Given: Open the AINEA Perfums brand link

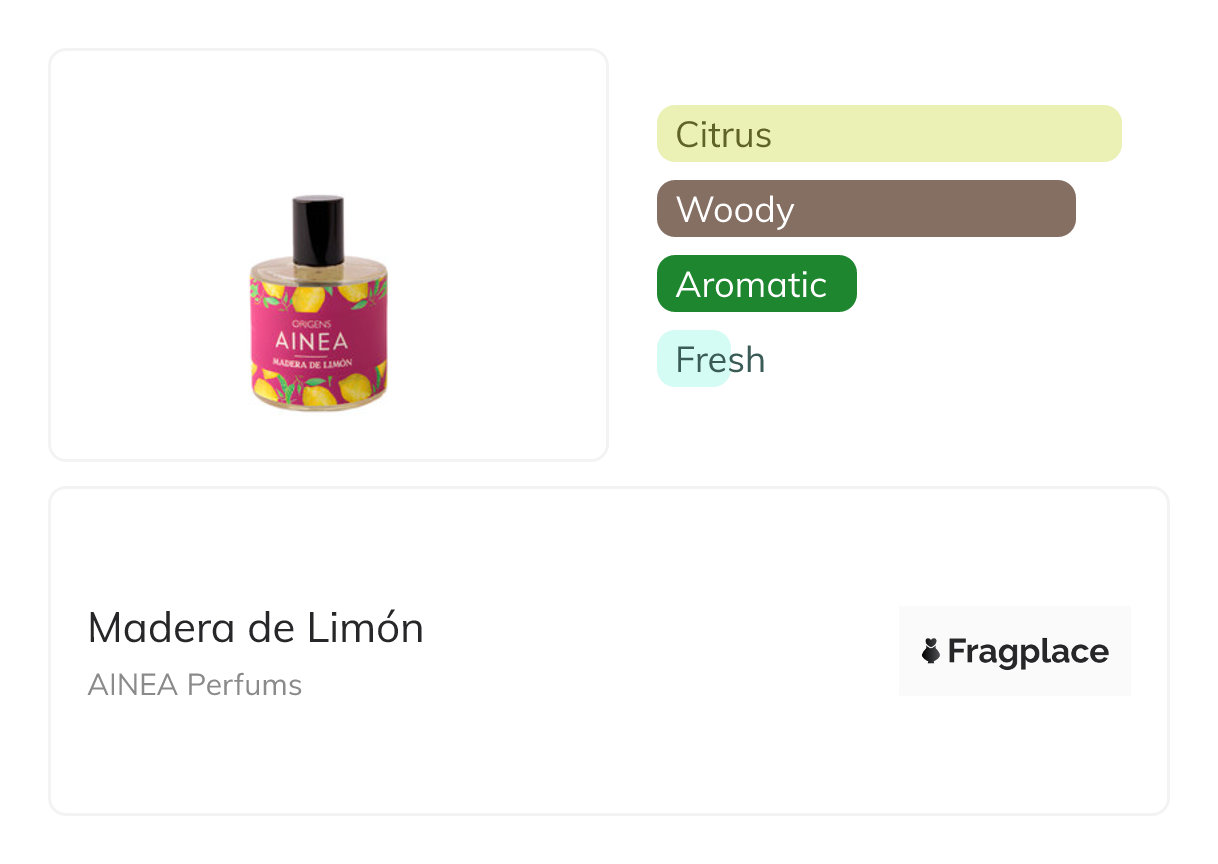Looking at the screenshot, I should [x=195, y=685].
